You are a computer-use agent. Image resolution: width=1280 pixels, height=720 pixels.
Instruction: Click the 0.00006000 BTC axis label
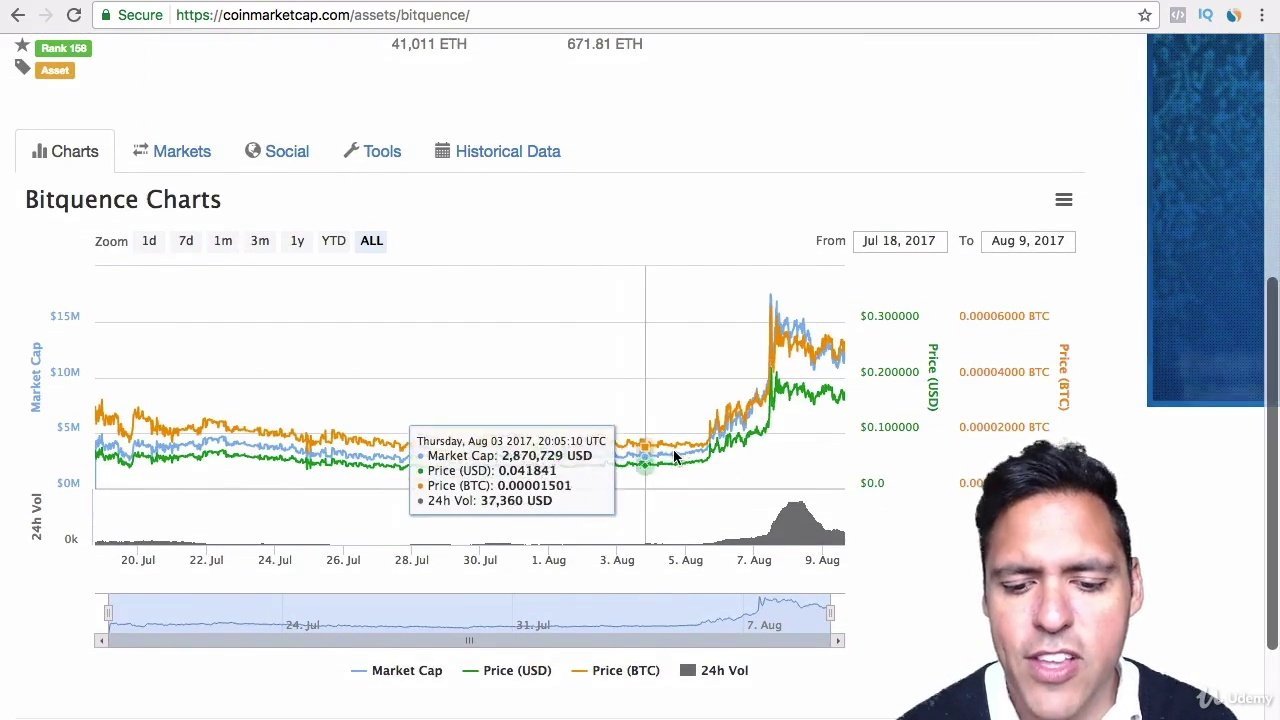(1004, 316)
